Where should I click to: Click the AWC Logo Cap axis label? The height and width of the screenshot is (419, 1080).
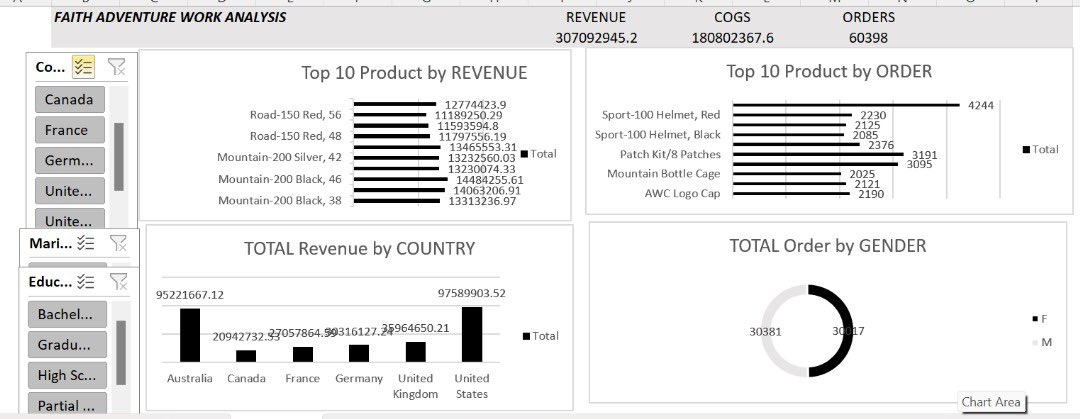click(683, 194)
